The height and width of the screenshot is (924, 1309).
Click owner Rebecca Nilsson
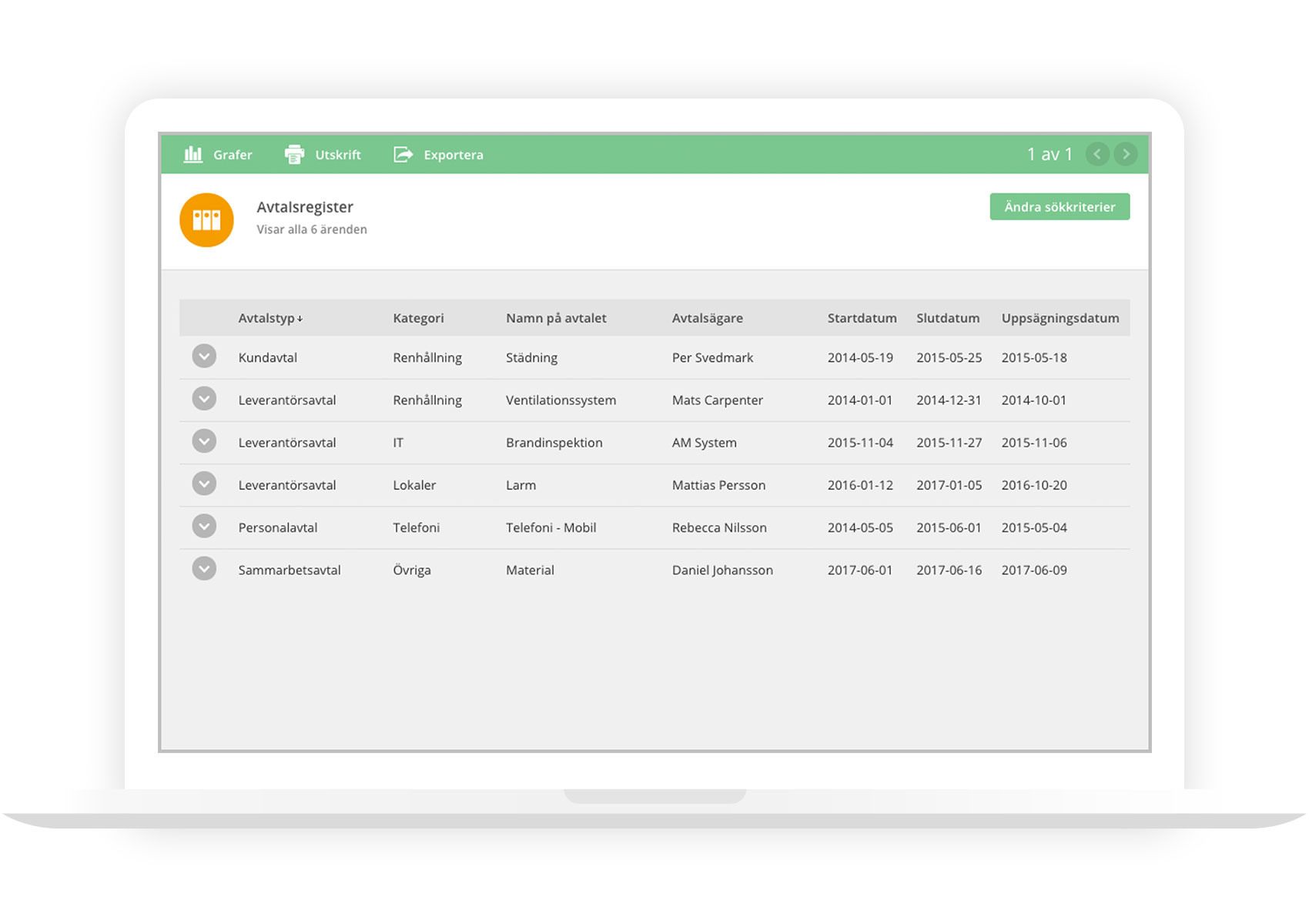click(719, 527)
